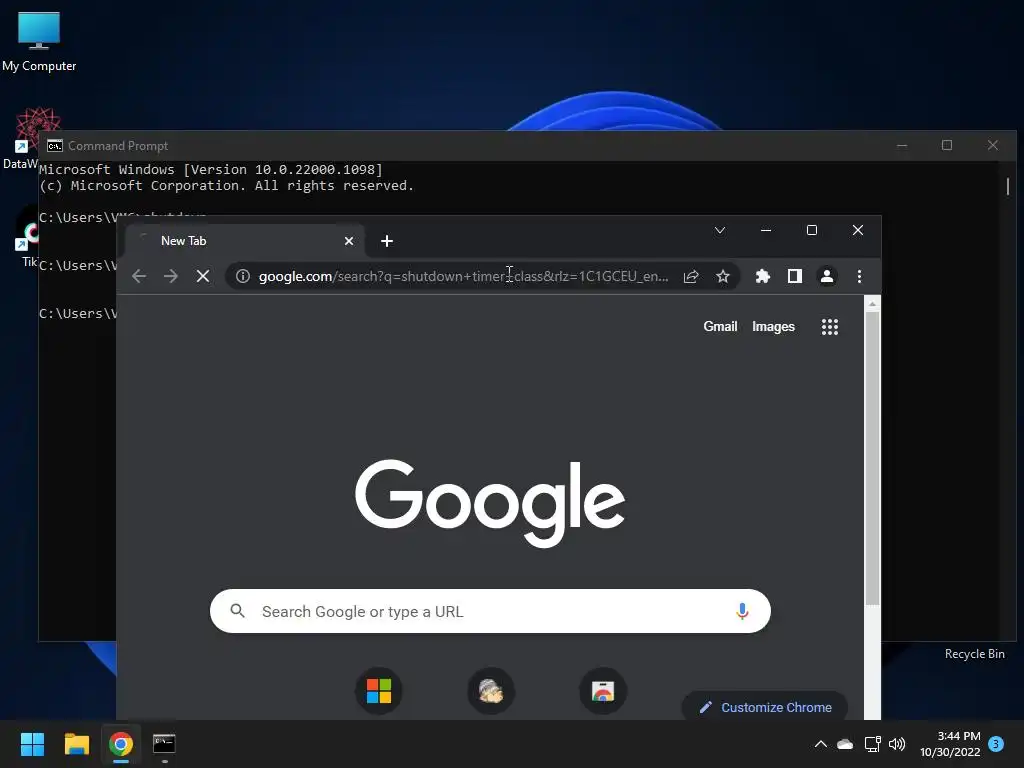1024x768 pixels.
Task: Select the New Tab tab
Action: click(x=245, y=241)
